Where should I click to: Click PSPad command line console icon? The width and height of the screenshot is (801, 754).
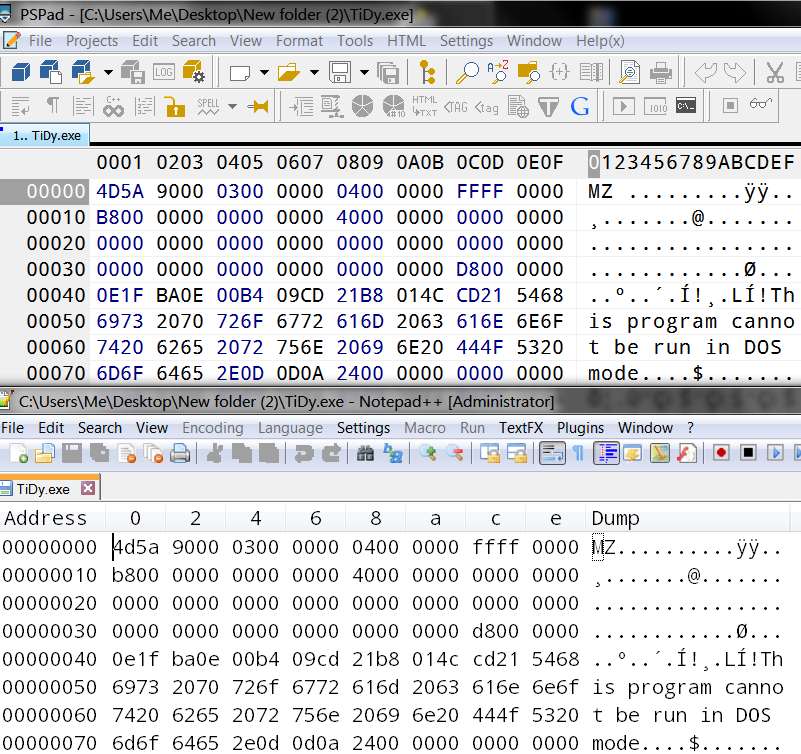point(686,106)
